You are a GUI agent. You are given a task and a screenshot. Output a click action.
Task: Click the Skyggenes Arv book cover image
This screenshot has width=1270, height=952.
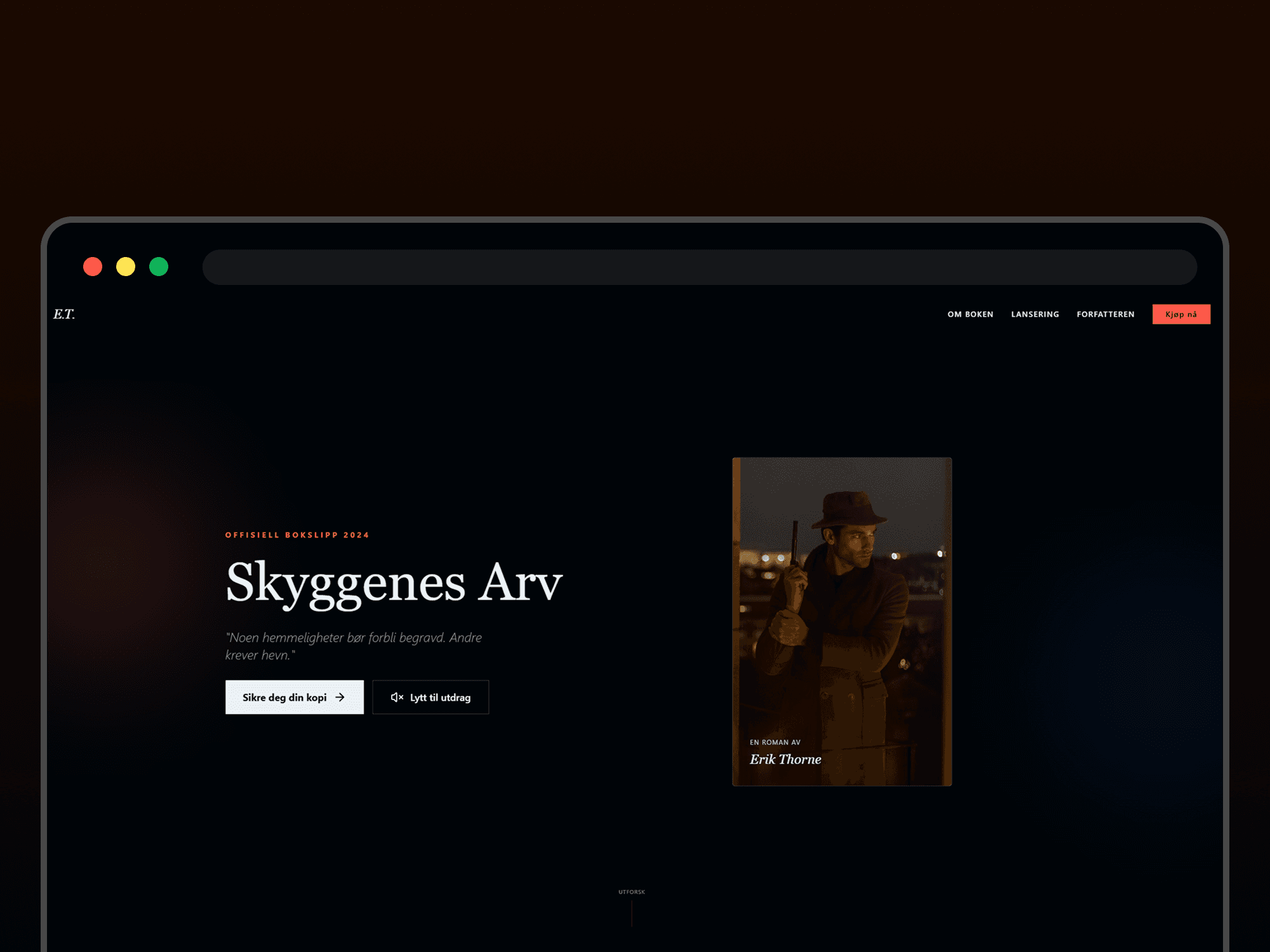(842, 621)
